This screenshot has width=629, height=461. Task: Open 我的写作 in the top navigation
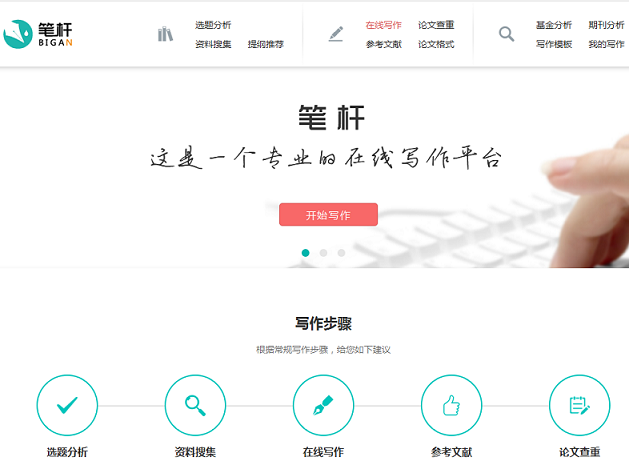[607, 44]
